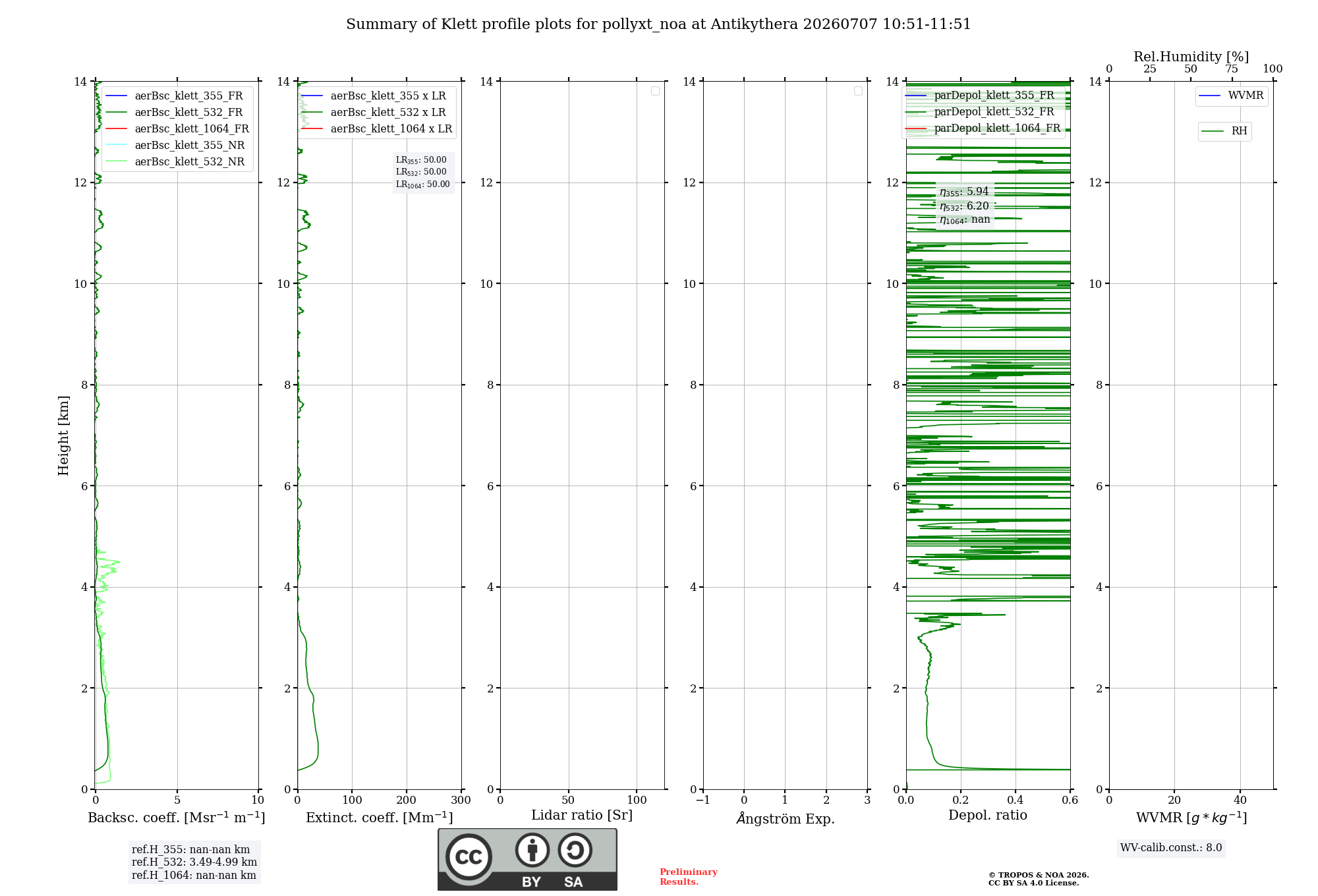The image size is (1318, 896).
Task: Click the RH legend entry
Action: coord(1224,131)
